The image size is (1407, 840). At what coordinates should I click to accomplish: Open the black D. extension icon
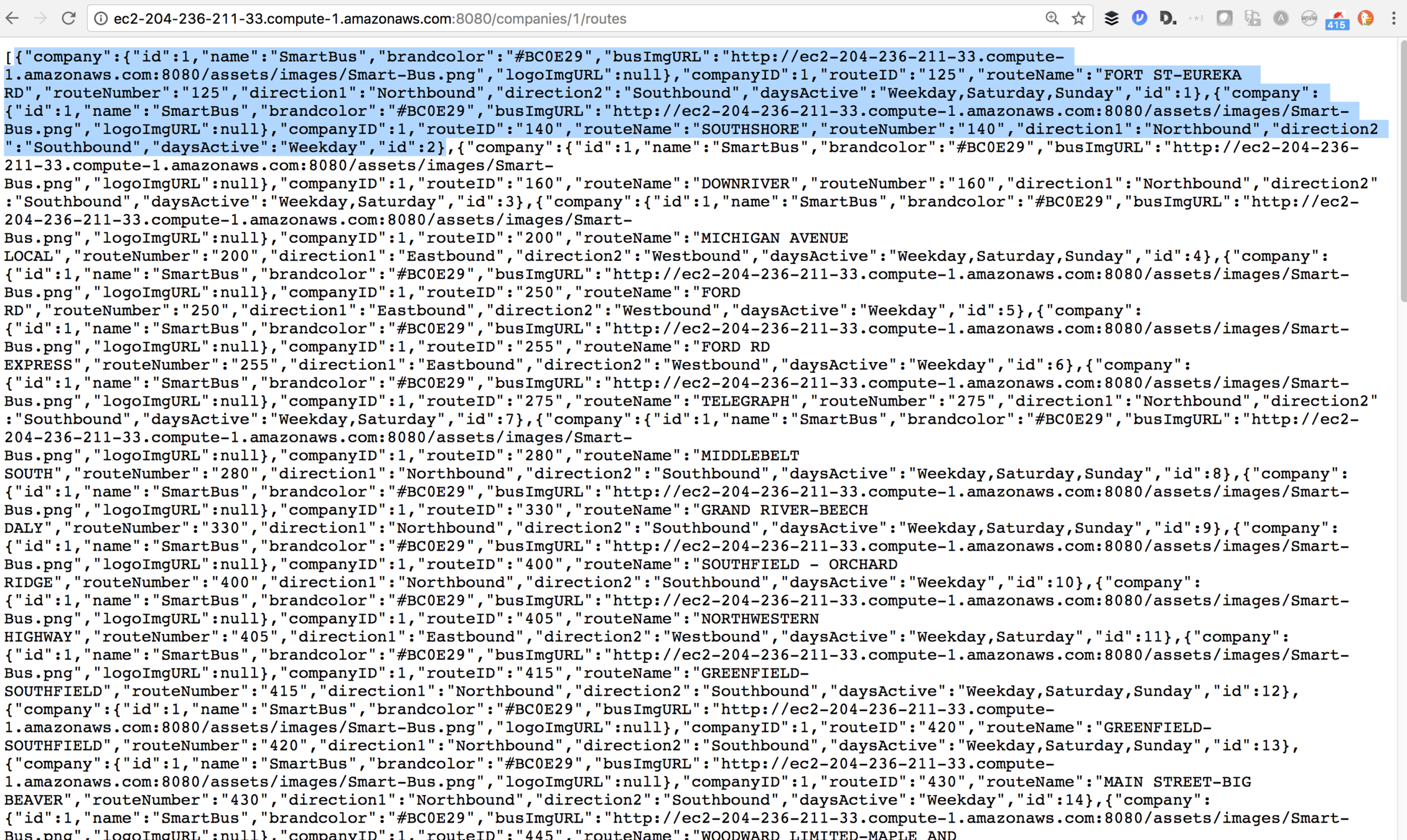click(x=1167, y=19)
